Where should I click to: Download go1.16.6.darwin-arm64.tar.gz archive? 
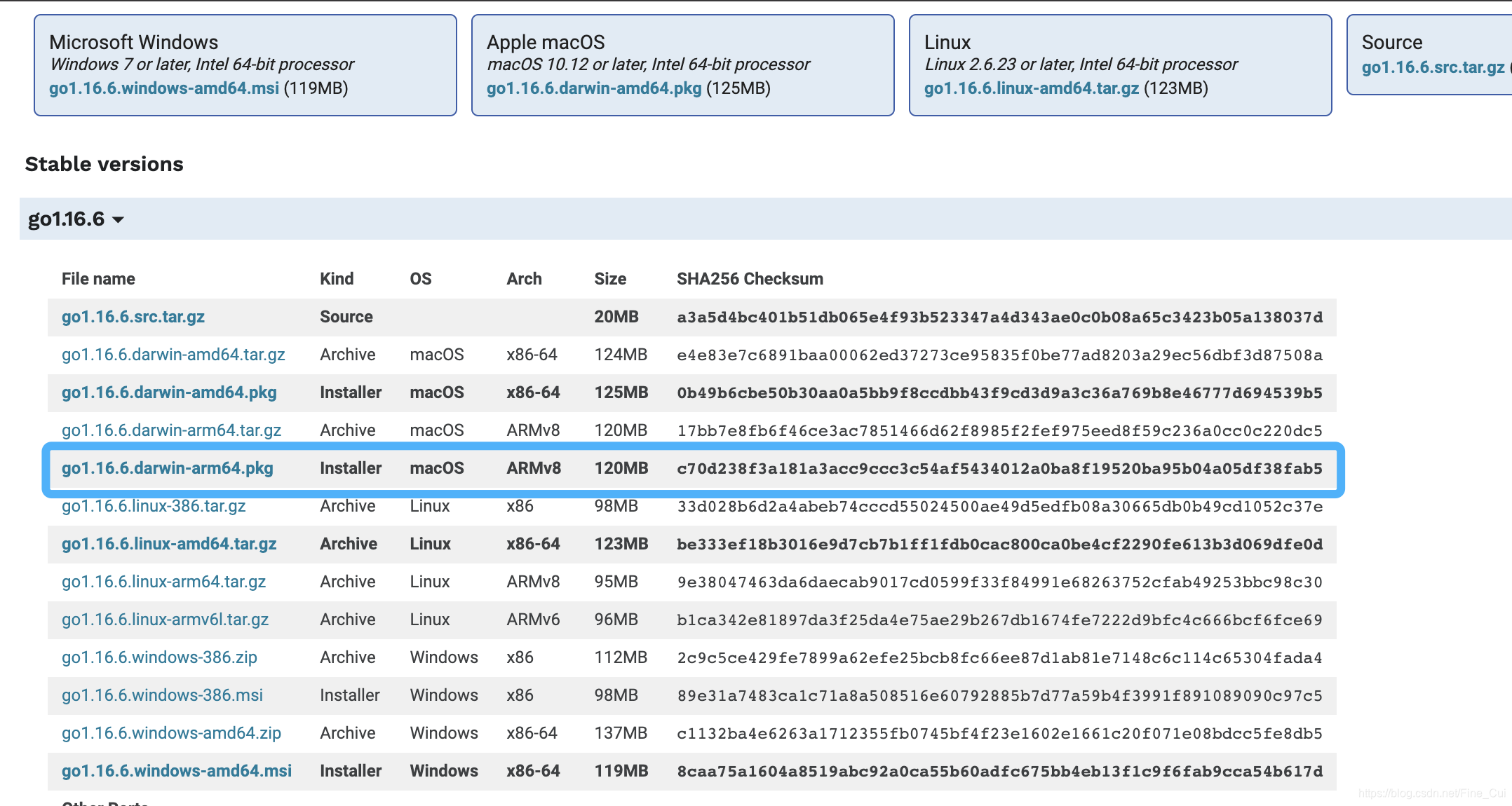coord(171,430)
